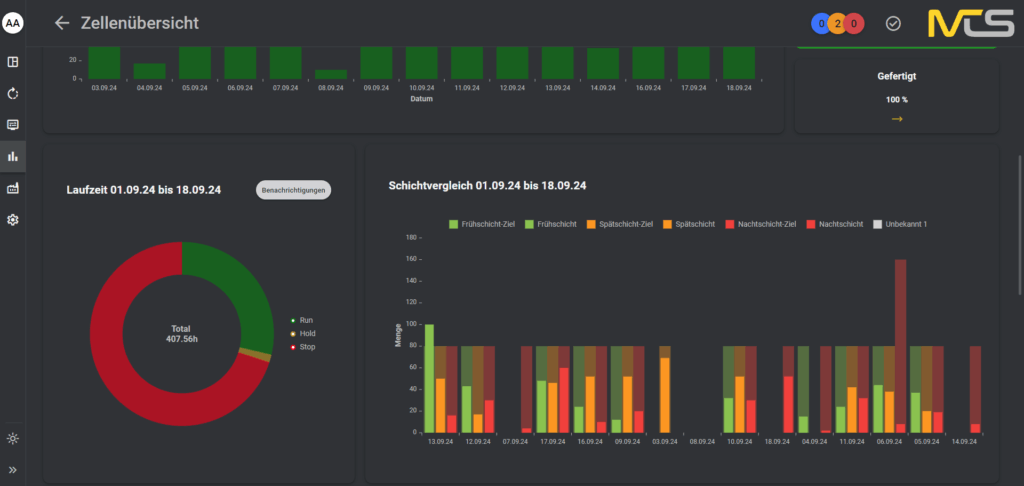
Task: Click the circled checkmark icon in header
Action: pyautogui.click(x=893, y=23)
